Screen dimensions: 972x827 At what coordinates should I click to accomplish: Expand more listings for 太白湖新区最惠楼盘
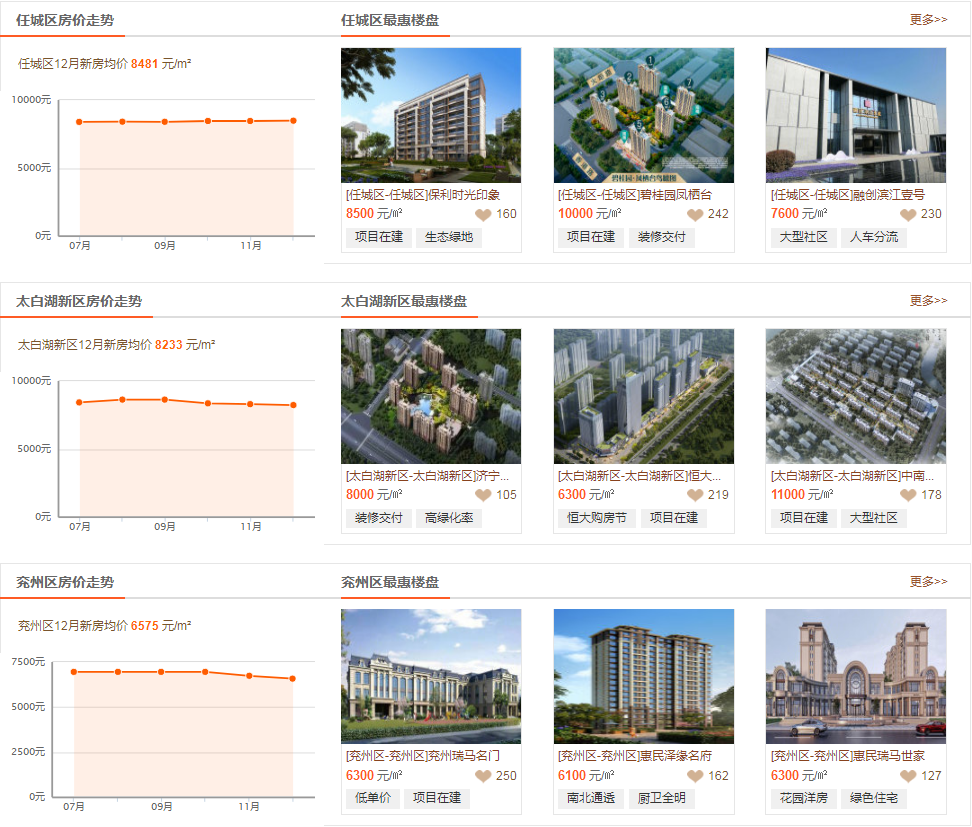pos(929,299)
